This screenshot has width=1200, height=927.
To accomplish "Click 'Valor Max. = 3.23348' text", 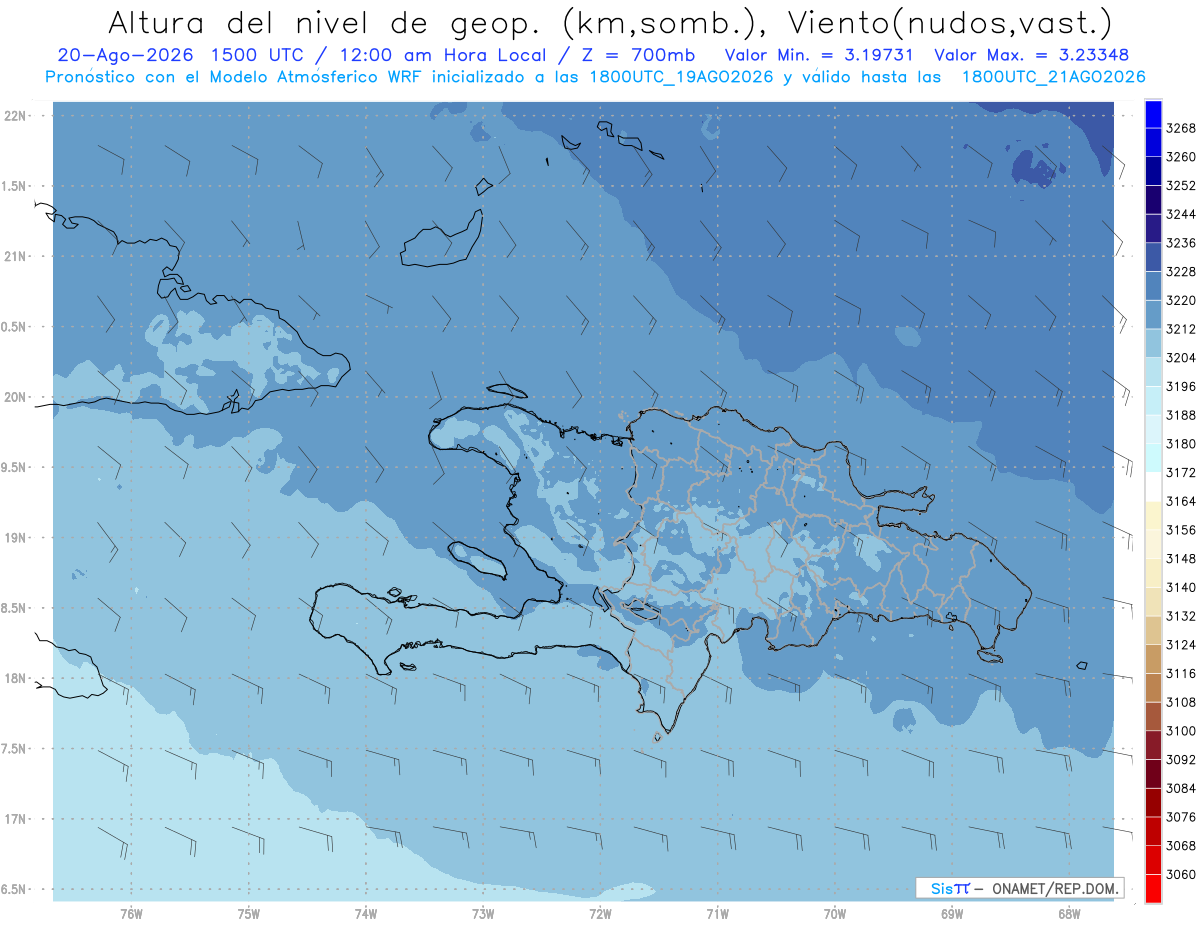I will point(1031,55).
